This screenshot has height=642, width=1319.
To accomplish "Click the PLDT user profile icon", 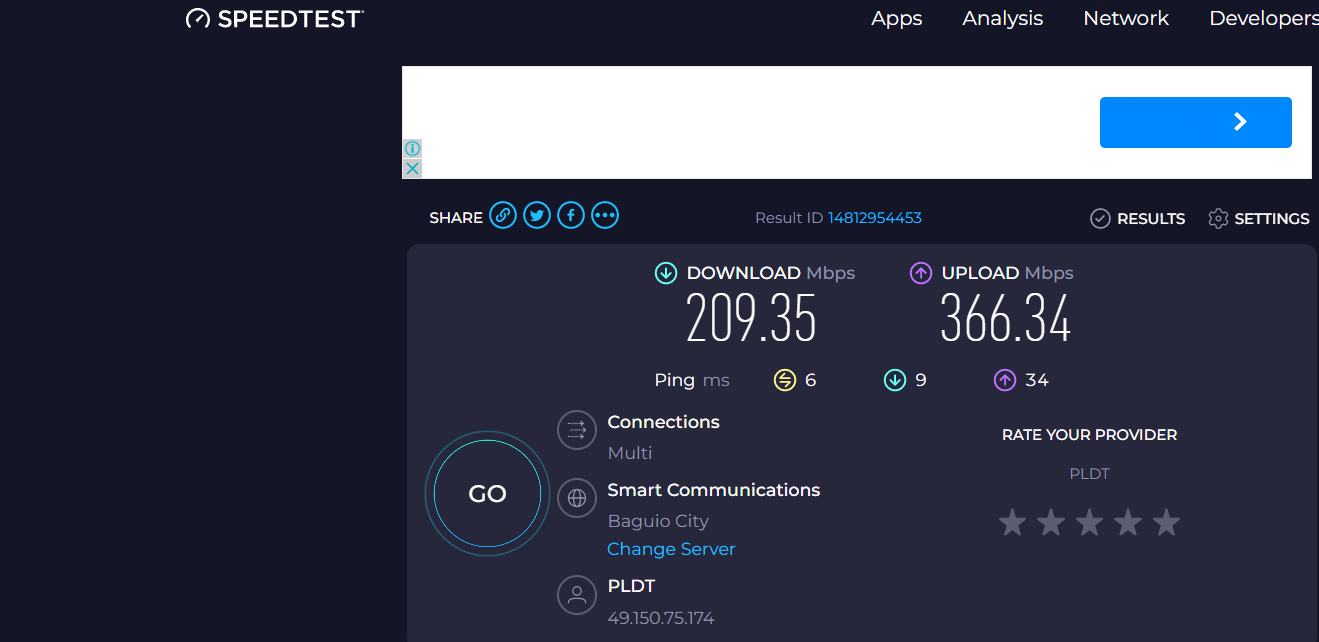I will click(x=576, y=595).
